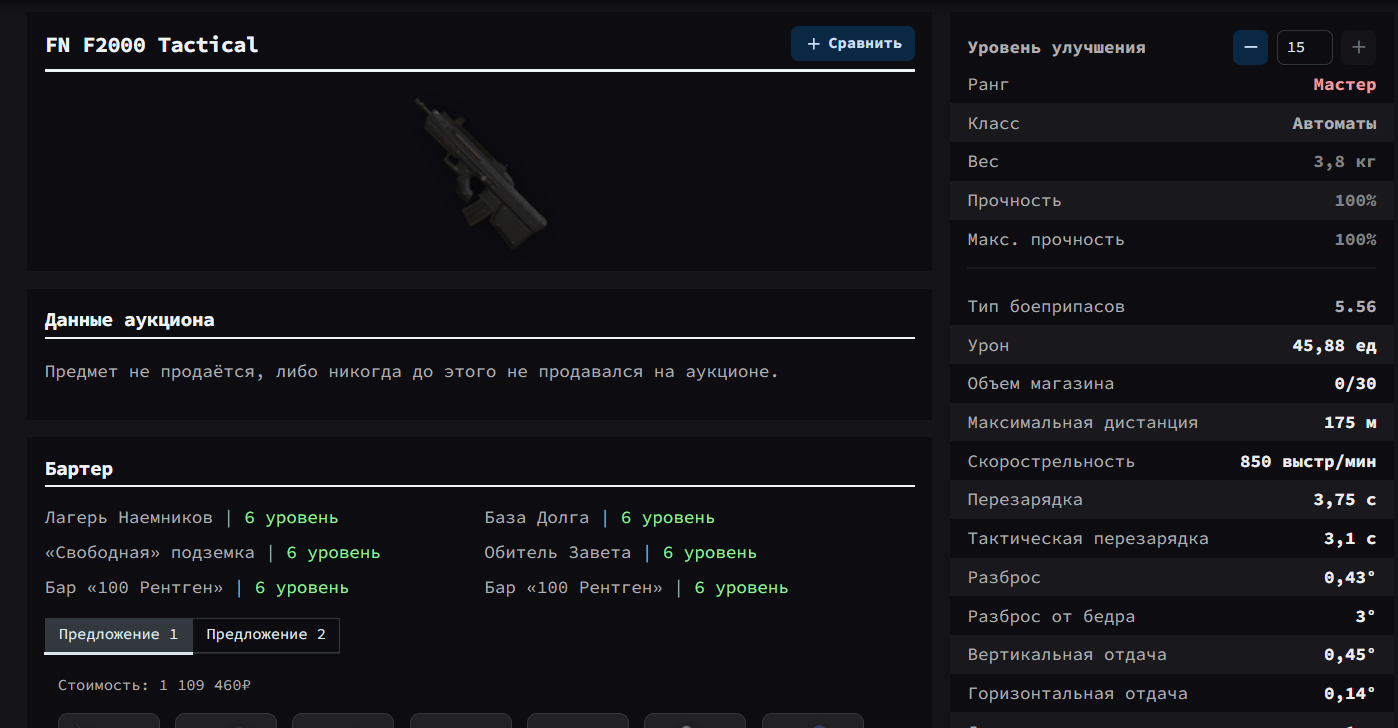Image resolution: width=1398 pixels, height=728 pixels.
Task: Click the auction no-sales message text
Action: (411, 372)
